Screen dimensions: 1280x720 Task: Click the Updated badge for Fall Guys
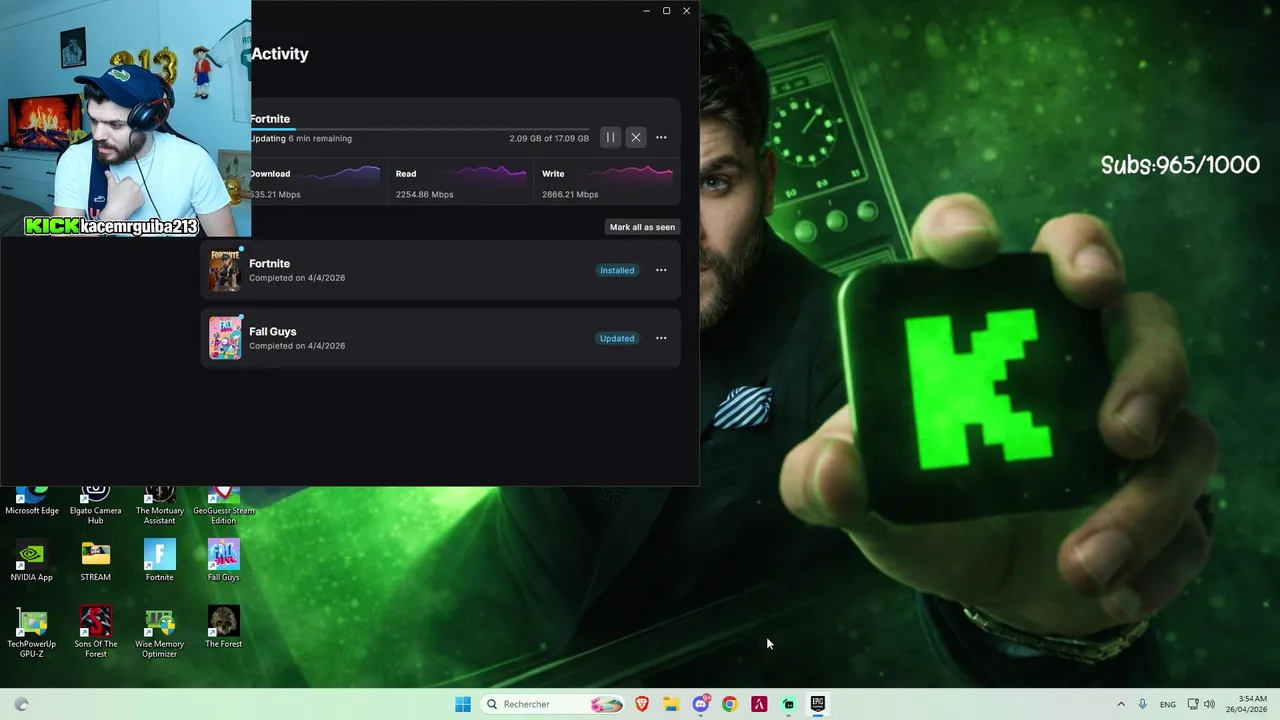coord(617,338)
